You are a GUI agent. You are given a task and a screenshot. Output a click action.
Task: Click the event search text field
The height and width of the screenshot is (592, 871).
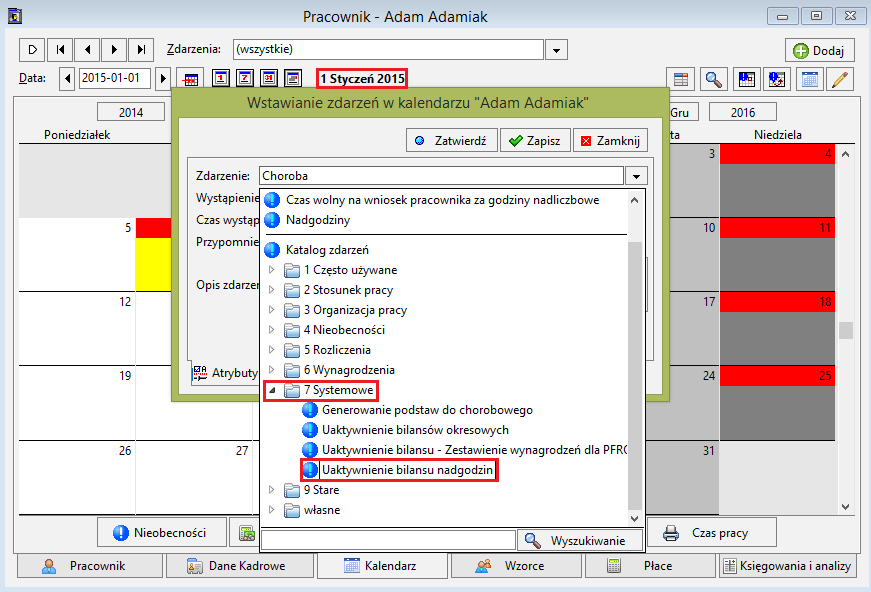(x=388, y=540)
